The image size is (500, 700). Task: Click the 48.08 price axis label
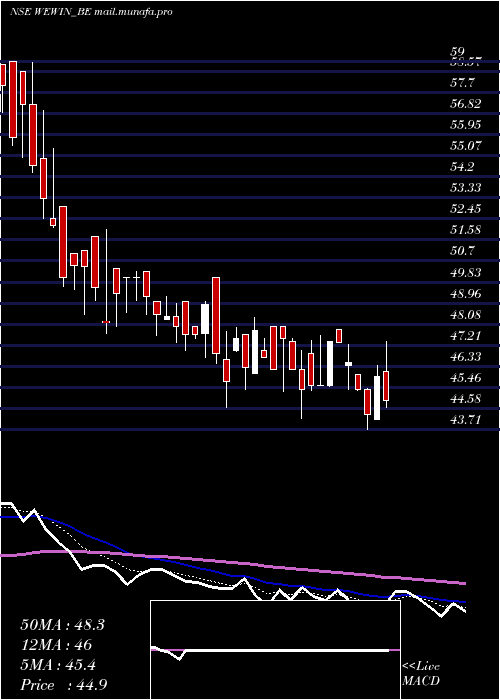(x=466, y=315)
